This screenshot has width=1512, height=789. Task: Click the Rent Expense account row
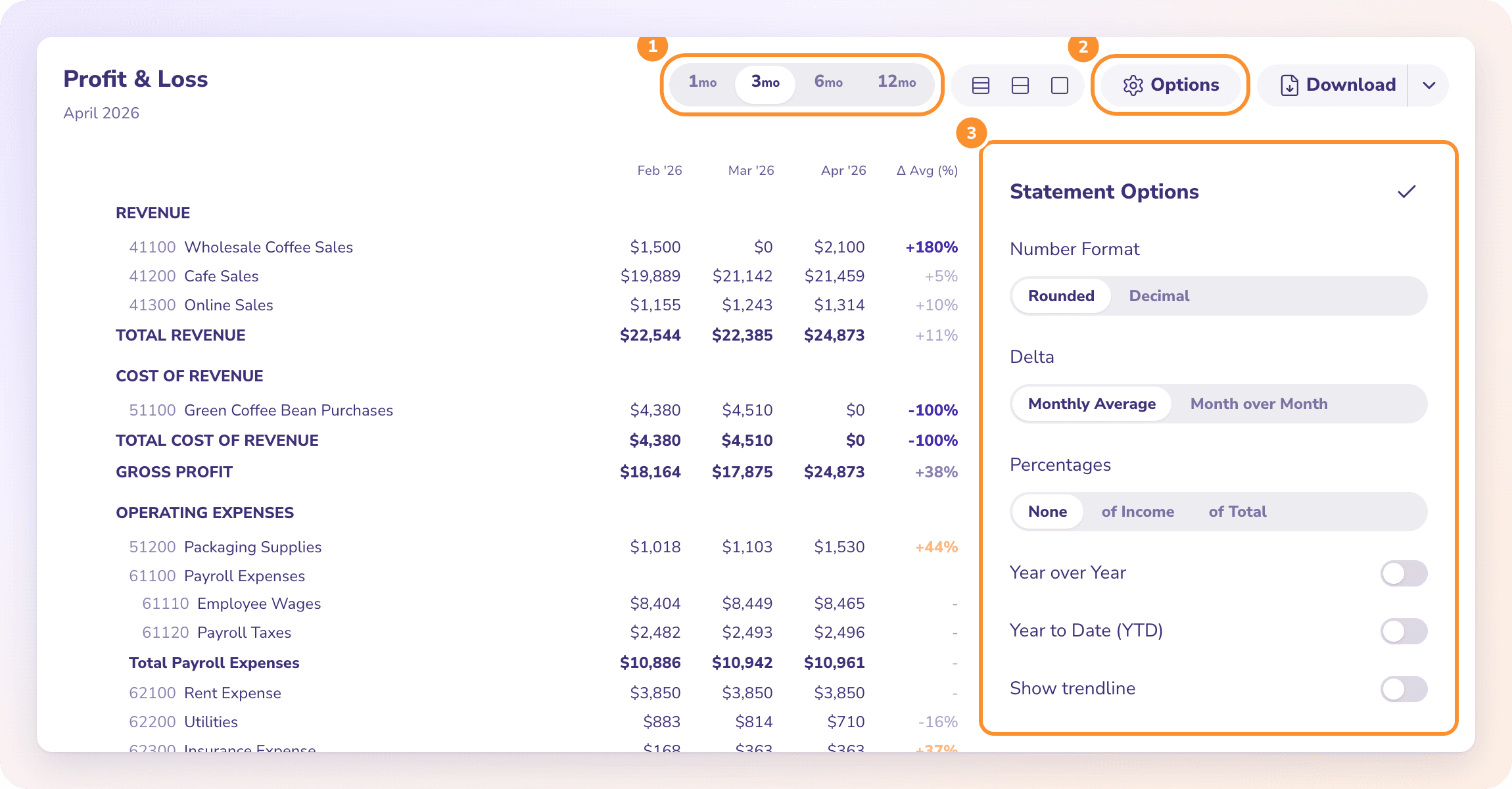(543, 693)
